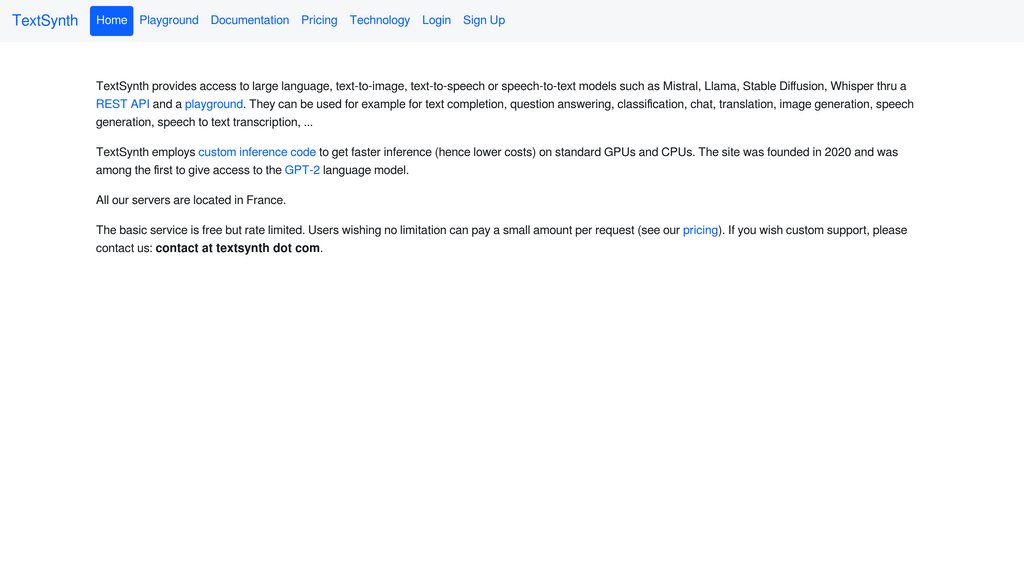Click the word Whisper in the first paragraph
Image resolution: width=1024 pixels, height=576 pixels.
(852, 86)
